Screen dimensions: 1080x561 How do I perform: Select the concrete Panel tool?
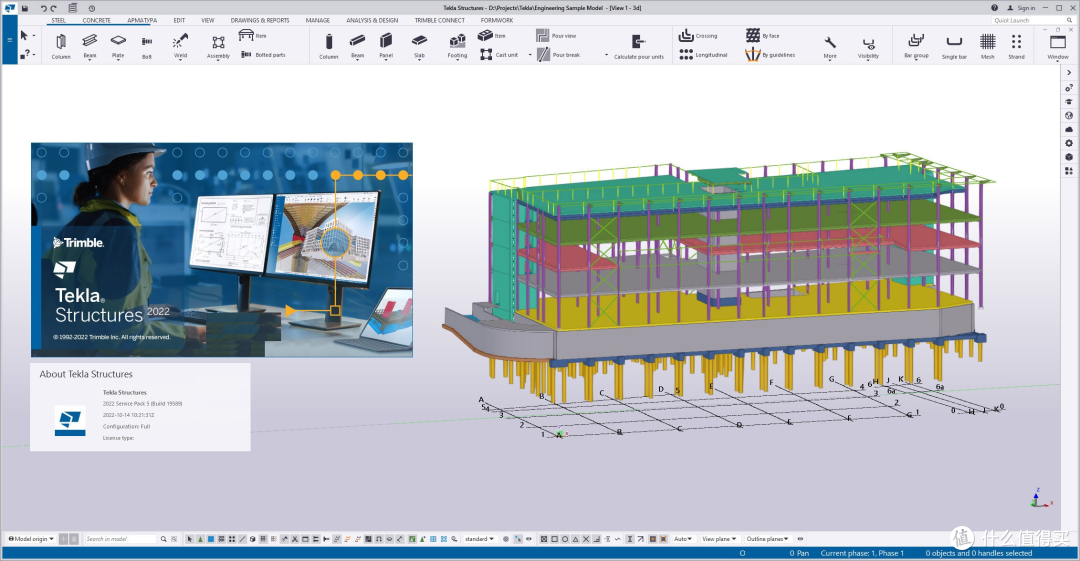pyautogui.click(x=386, y=45)
